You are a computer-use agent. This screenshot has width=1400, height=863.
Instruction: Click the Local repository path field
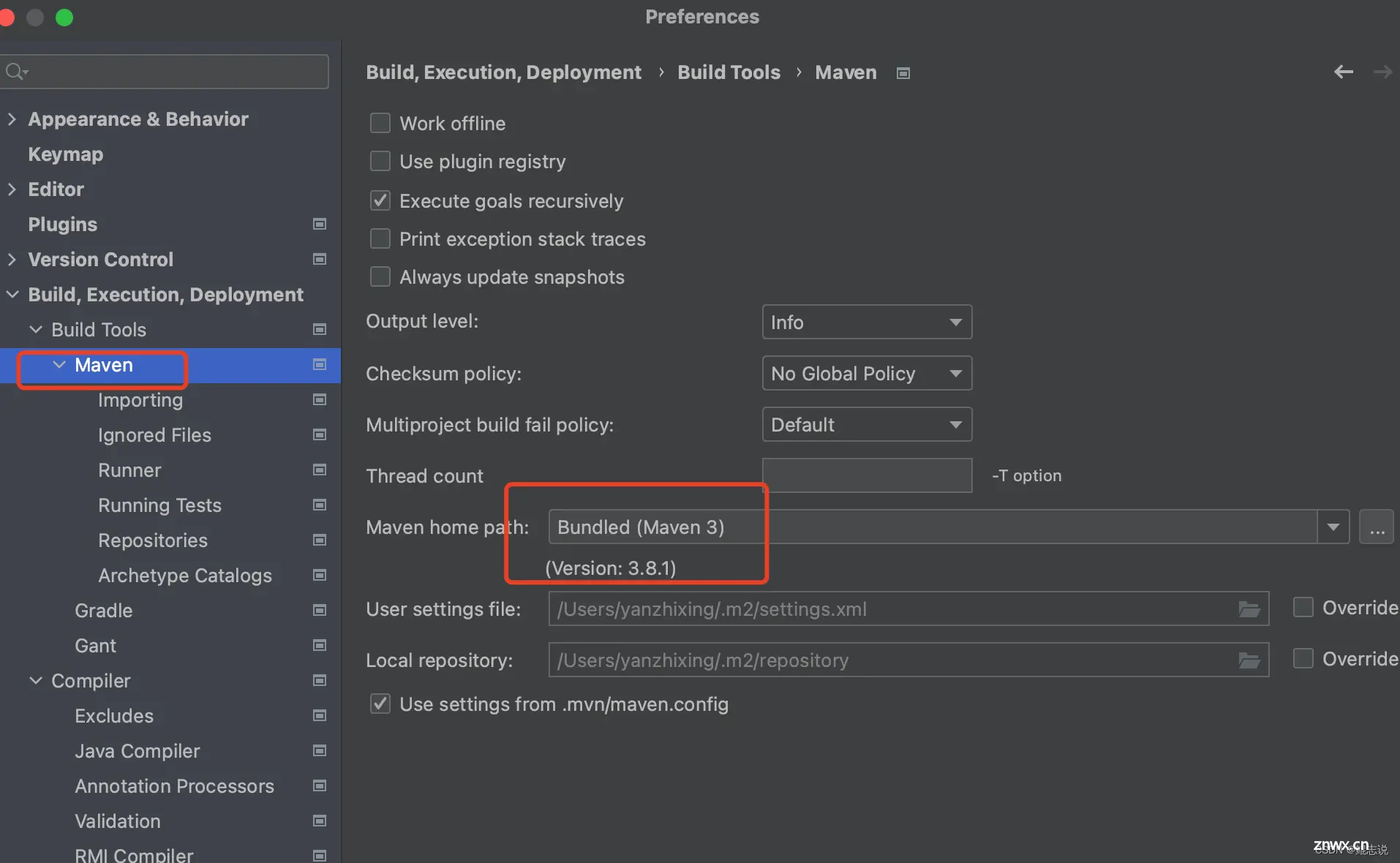[908, 660]
